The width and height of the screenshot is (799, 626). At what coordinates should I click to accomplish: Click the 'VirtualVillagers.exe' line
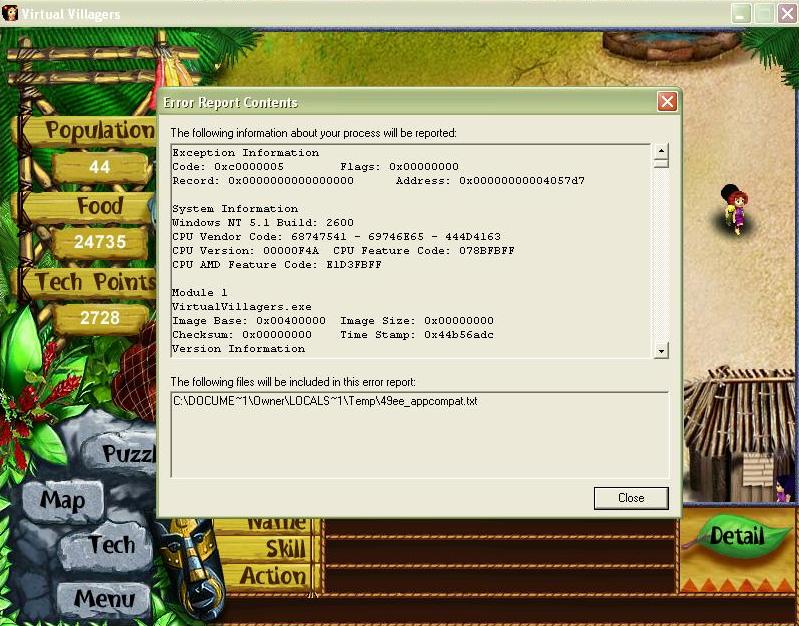[x=242, y=307]
